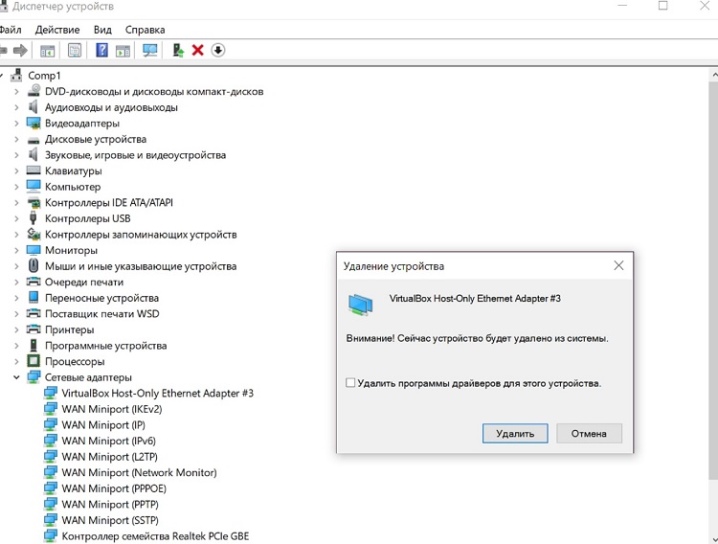Screen dimensions: 718x544
Task: Click the Сетевые адаптеры network icon
Action: (33, 377)
